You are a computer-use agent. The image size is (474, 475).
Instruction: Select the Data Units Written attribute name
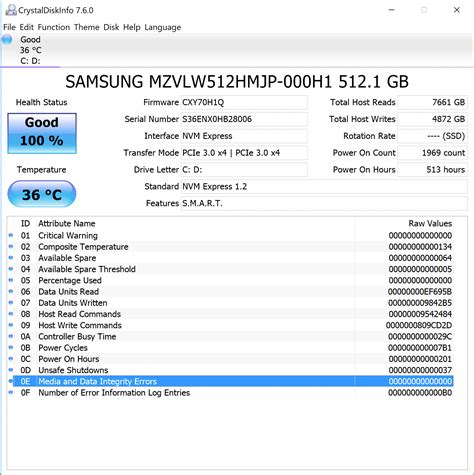coord(73,303)
